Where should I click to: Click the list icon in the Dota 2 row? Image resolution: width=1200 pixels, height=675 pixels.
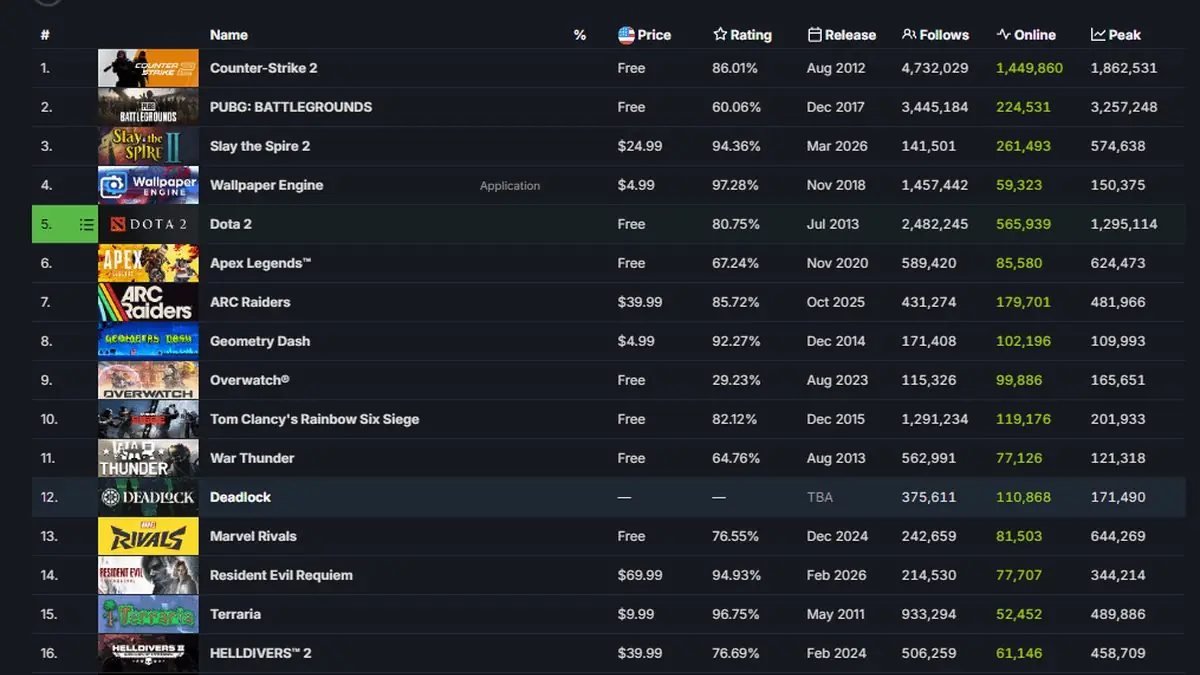87,225
